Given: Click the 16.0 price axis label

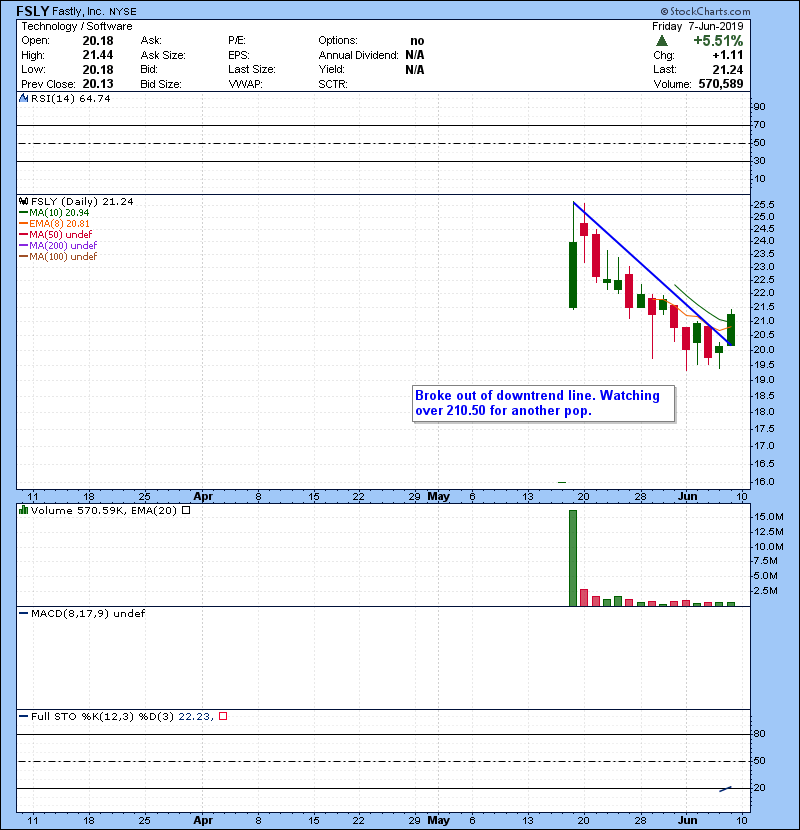Looking at the screenshot, I should pyautogui.click(x=763, y=482).
